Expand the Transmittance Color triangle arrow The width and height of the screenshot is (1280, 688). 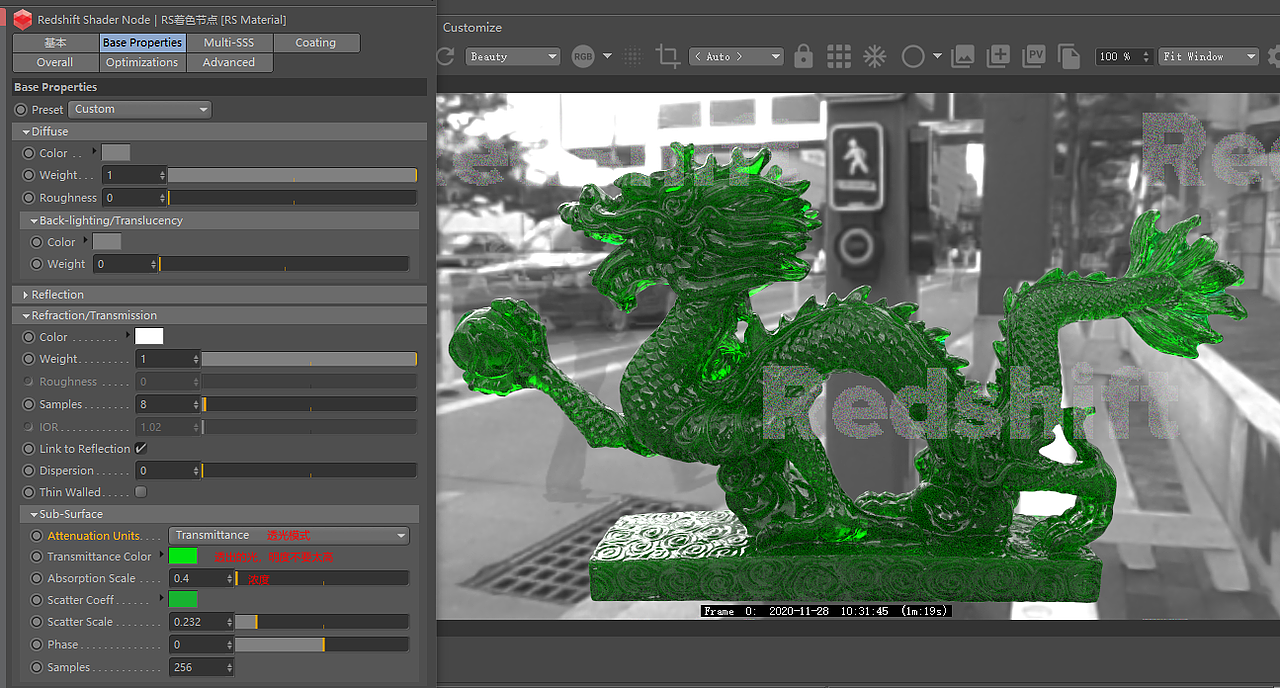point(162,554)
